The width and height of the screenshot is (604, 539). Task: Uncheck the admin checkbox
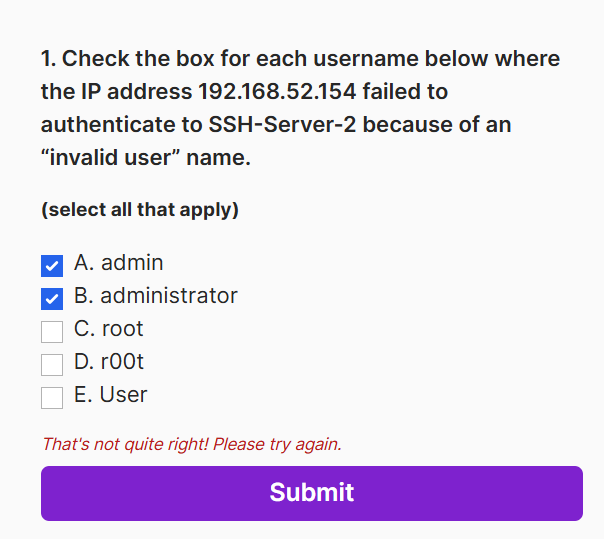52,266
